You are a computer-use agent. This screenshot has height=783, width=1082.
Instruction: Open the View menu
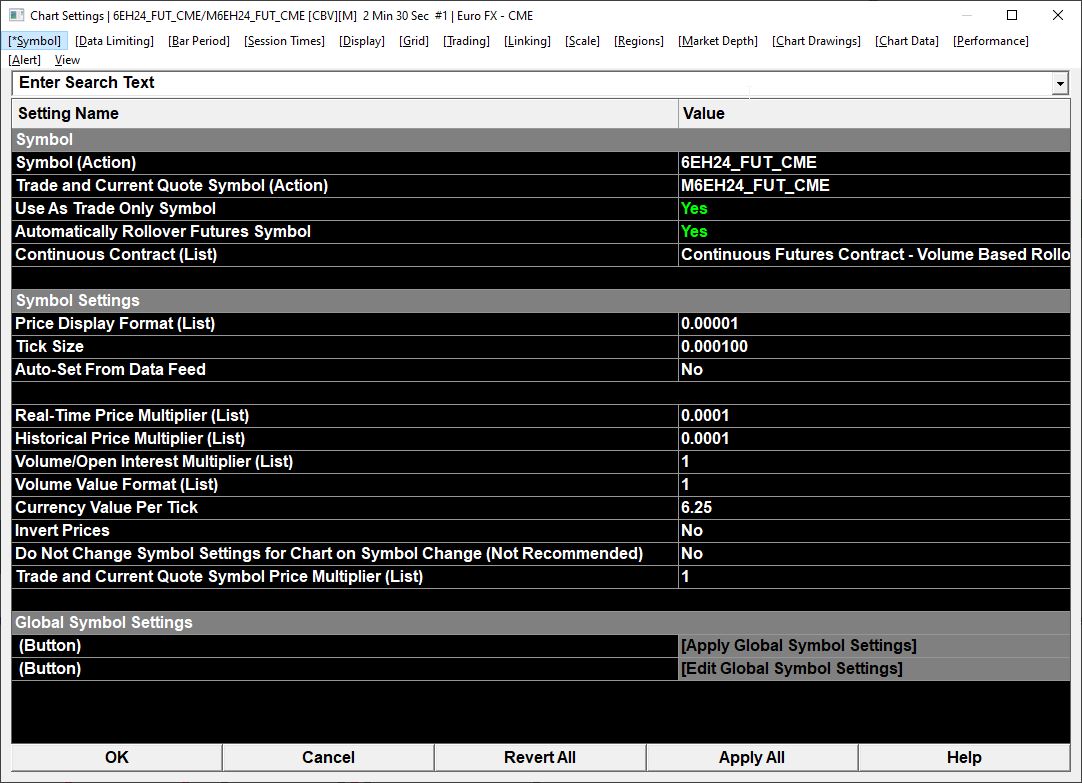click(x=67, y=60)
